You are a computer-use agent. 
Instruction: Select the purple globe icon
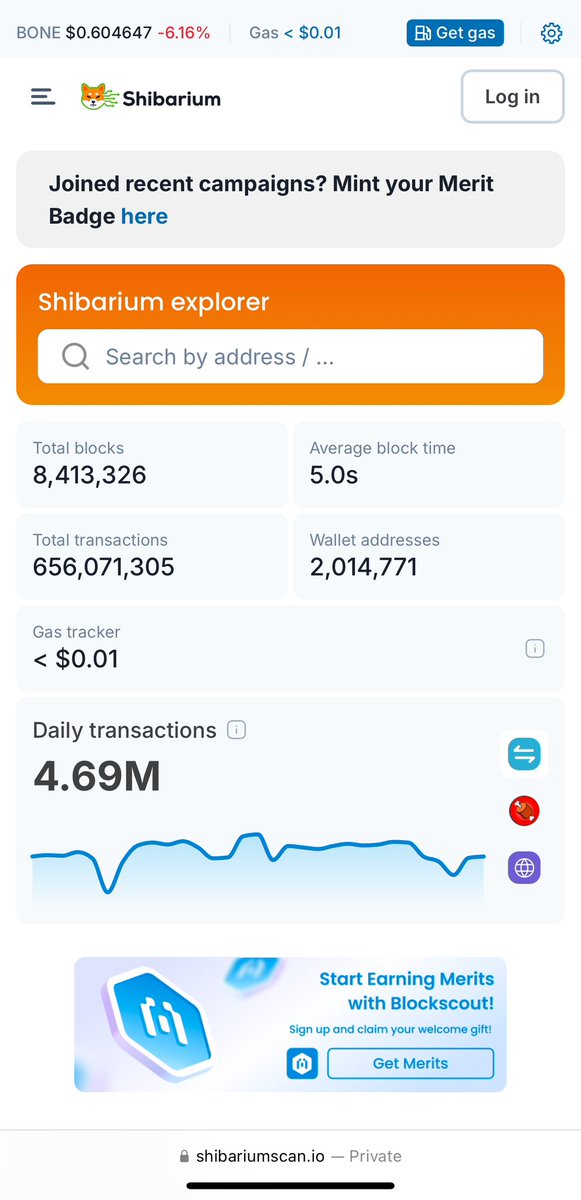tap(524, 868)
